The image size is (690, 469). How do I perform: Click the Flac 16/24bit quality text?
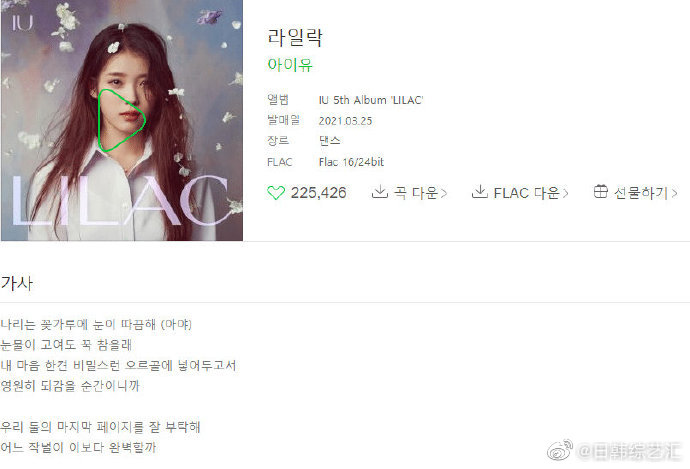[x=351, y=162]
